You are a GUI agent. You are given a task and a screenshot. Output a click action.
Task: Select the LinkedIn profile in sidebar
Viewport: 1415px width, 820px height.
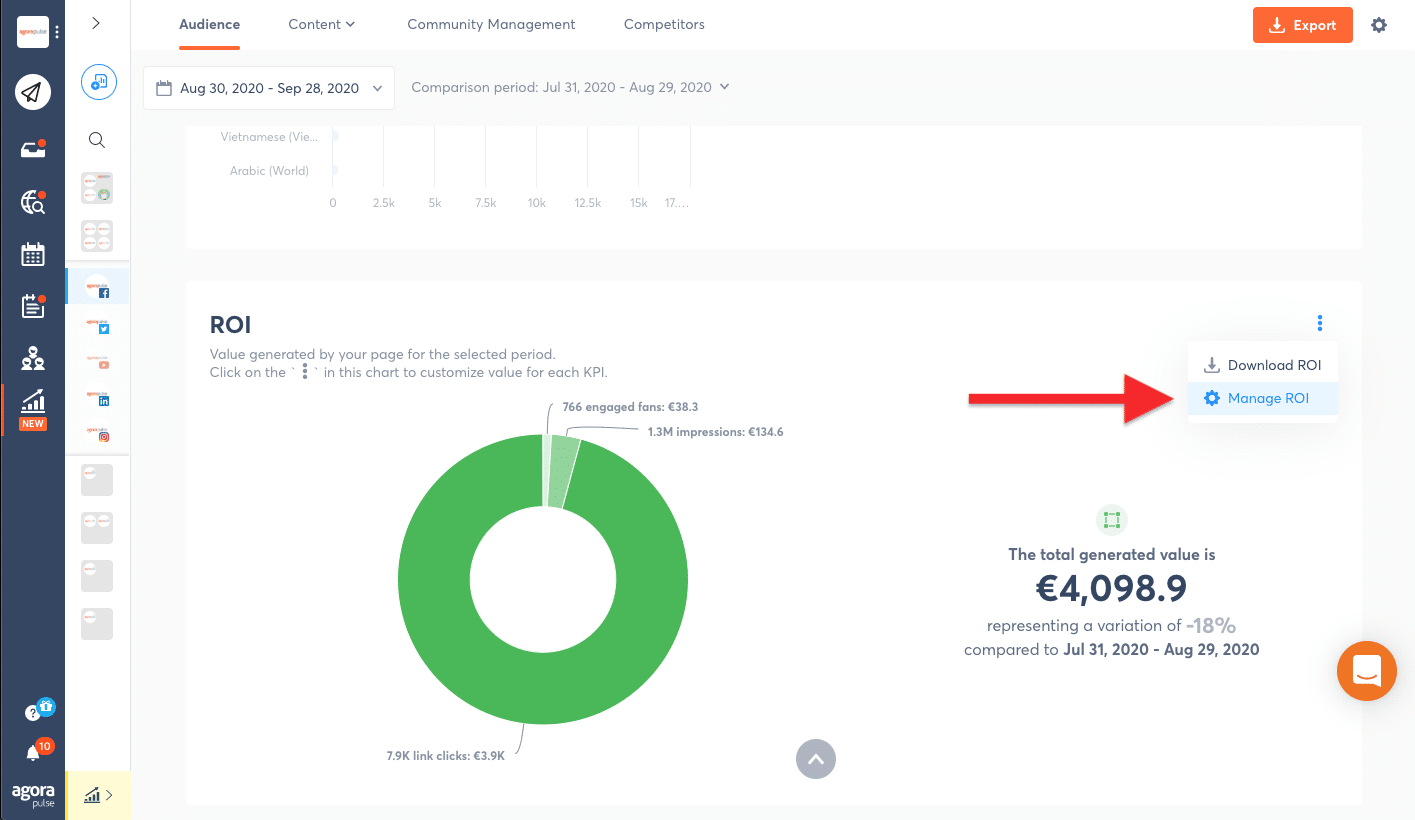97,397
